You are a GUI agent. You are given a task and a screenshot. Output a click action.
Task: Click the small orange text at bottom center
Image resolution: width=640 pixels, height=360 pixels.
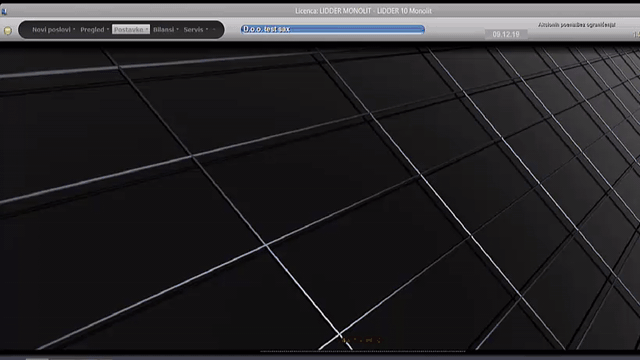[361, 340]
